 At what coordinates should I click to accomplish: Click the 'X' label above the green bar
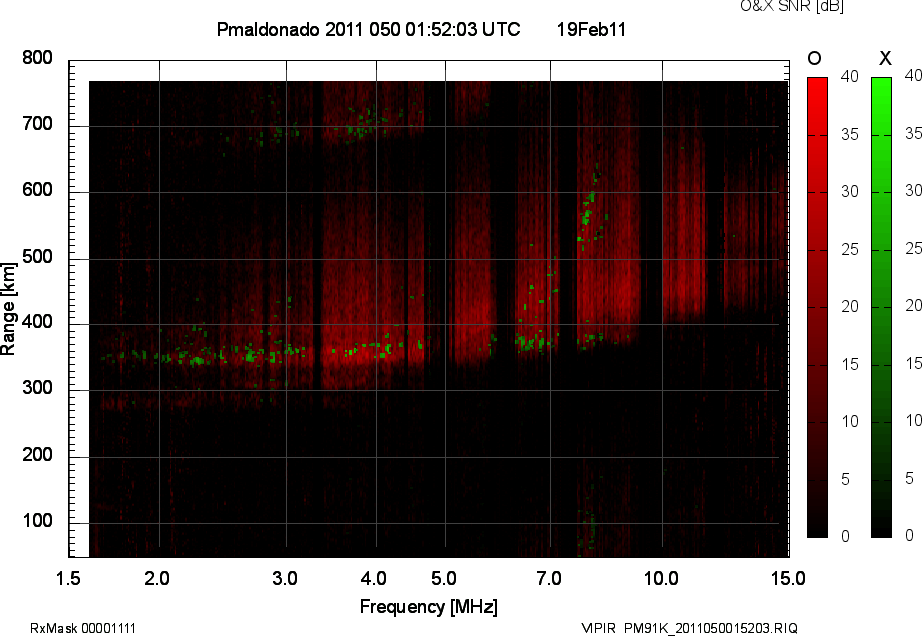tap(885, 58)
